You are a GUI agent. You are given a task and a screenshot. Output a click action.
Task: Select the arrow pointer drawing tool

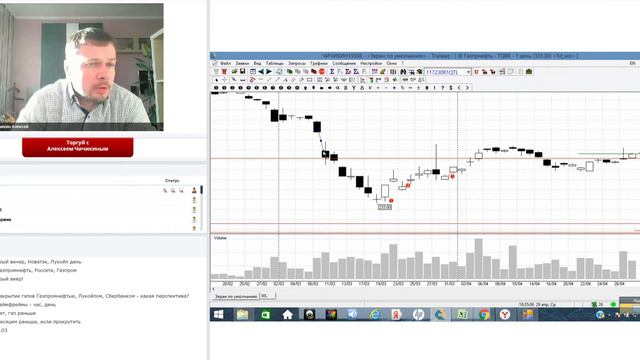click(x=216, y=80)
